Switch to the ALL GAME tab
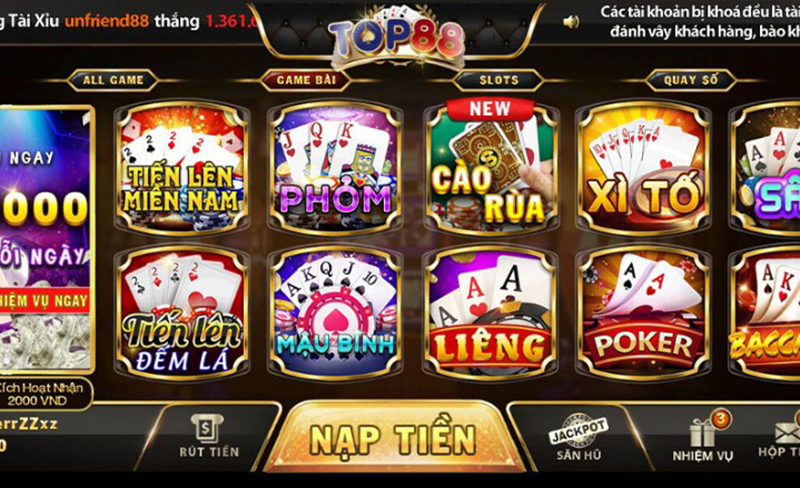The height and width of the screenshot is (488, 800). click(x=113, y=80)
